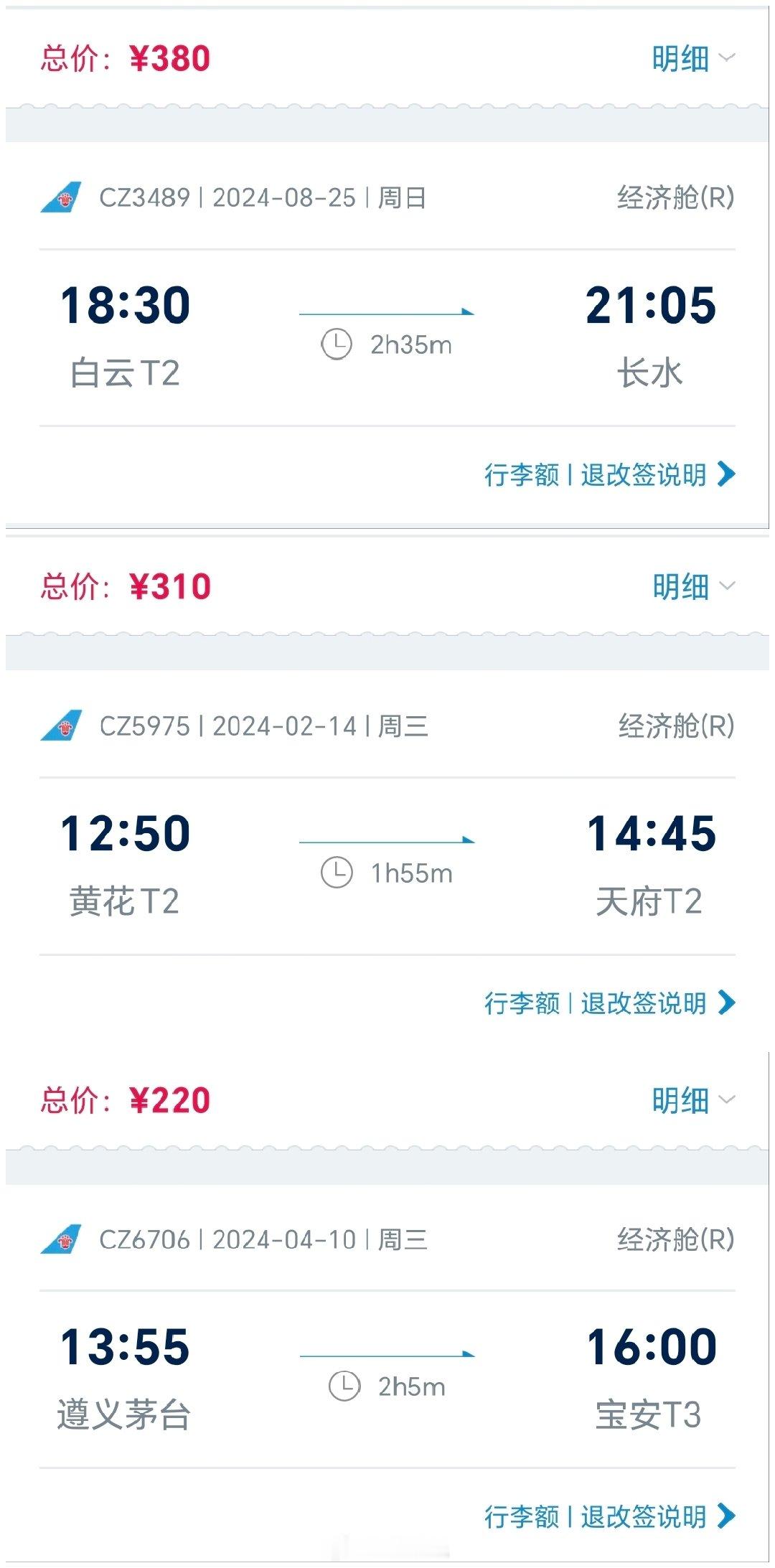Open 退改签说明 for the 黄花T2 flight
The image size is (775, 1568).
pos(644,1003)
